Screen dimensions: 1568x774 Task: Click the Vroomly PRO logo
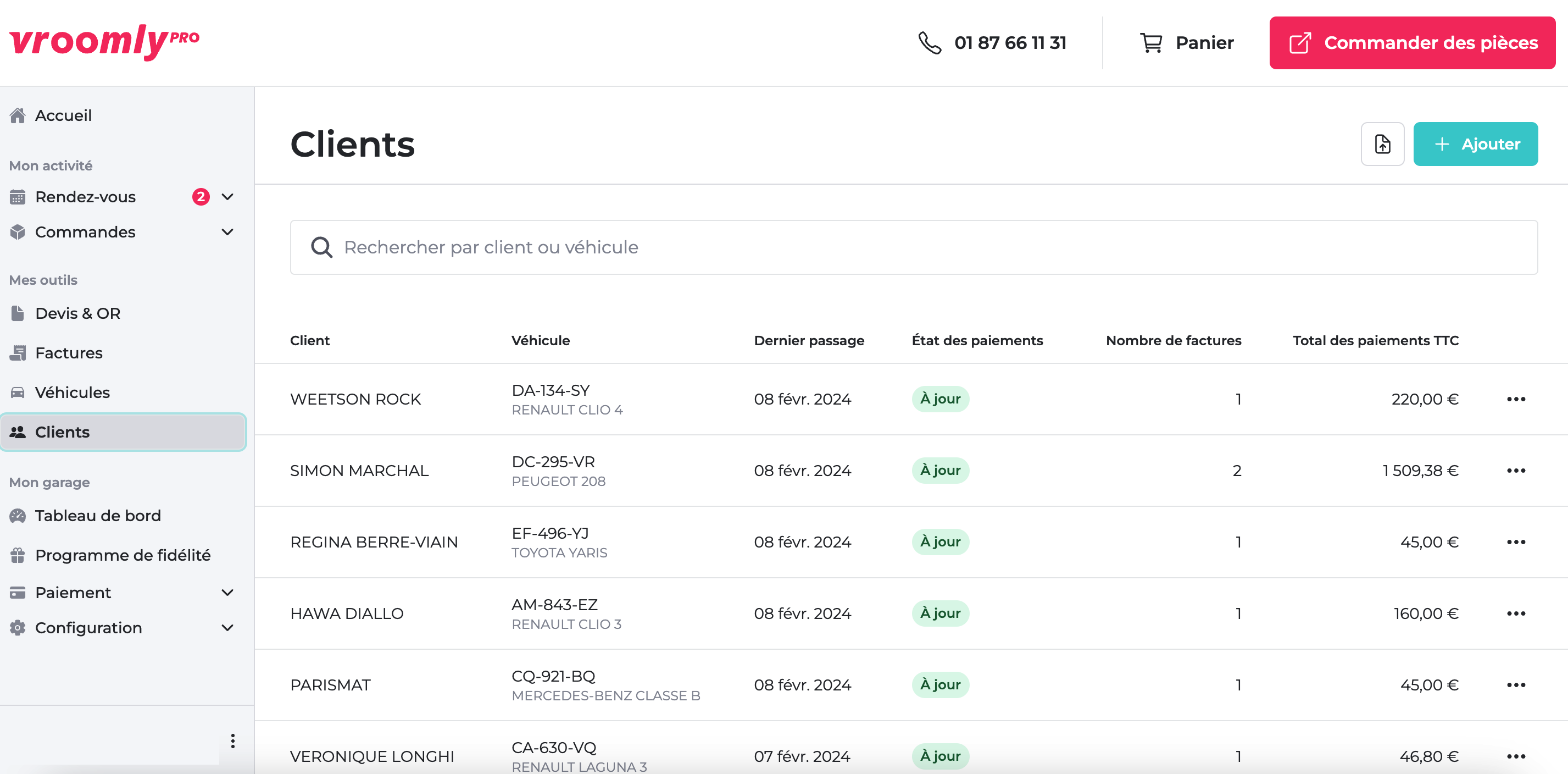tap(105, 42)
